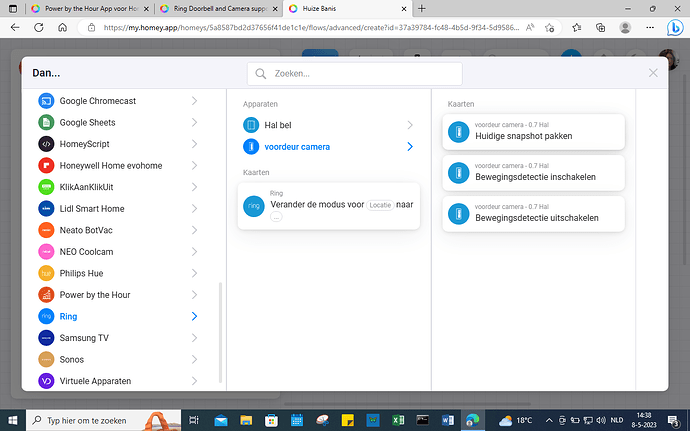Click the Virtuele Apparaten app icon
Screen dimensions: 690x431
pyautogui.click(x=46, y=381)
